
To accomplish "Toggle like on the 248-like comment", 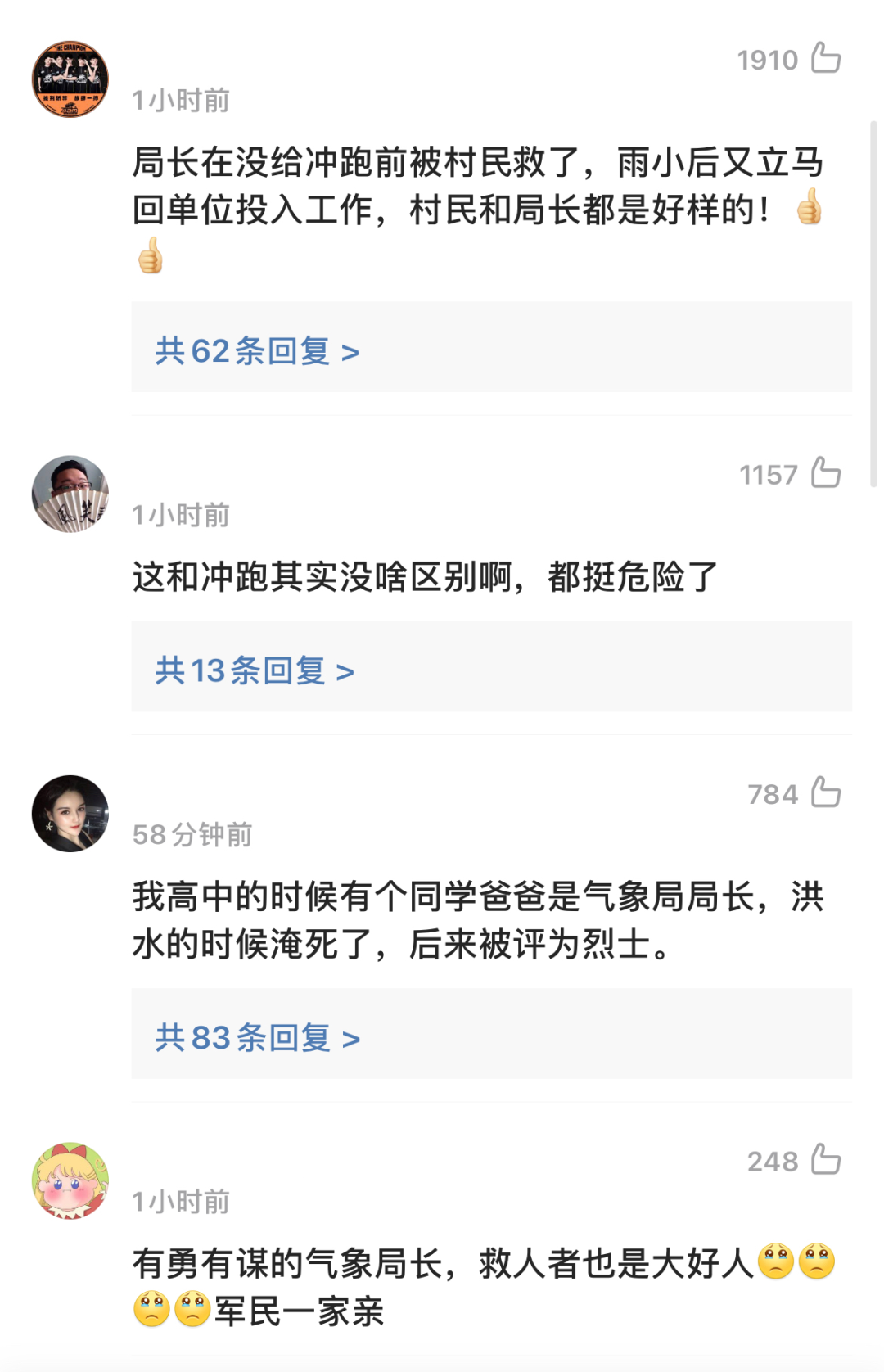I will [825, 1160].
